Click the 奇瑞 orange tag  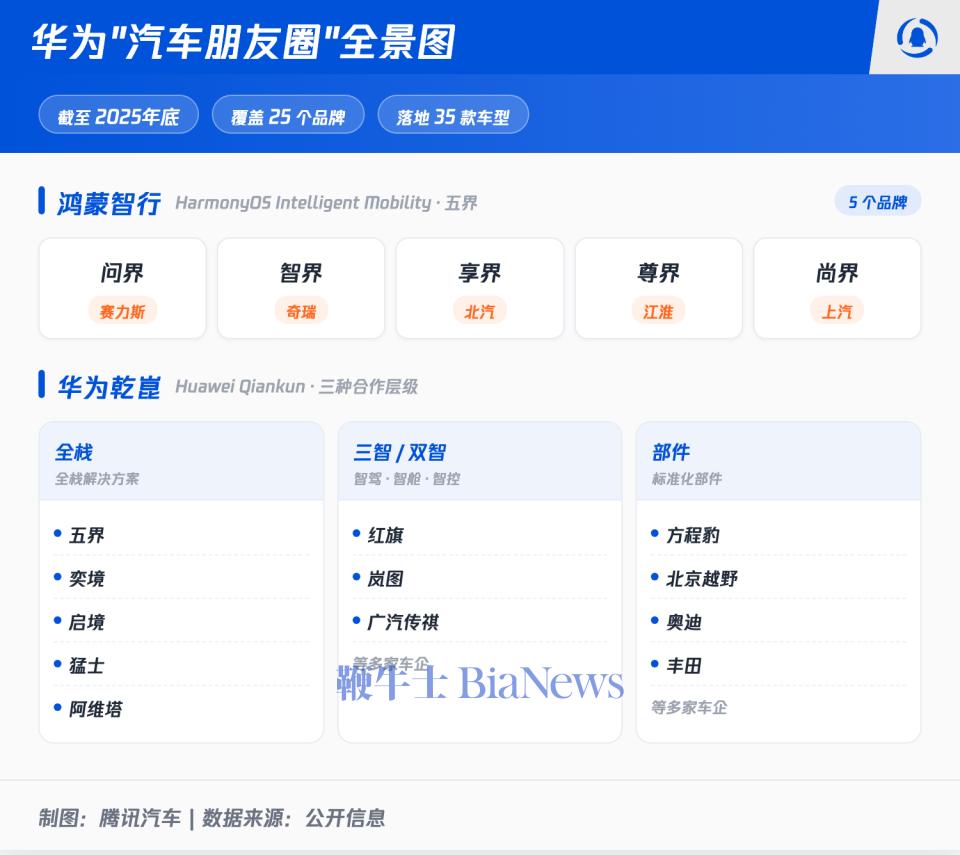tap(301, 311)
